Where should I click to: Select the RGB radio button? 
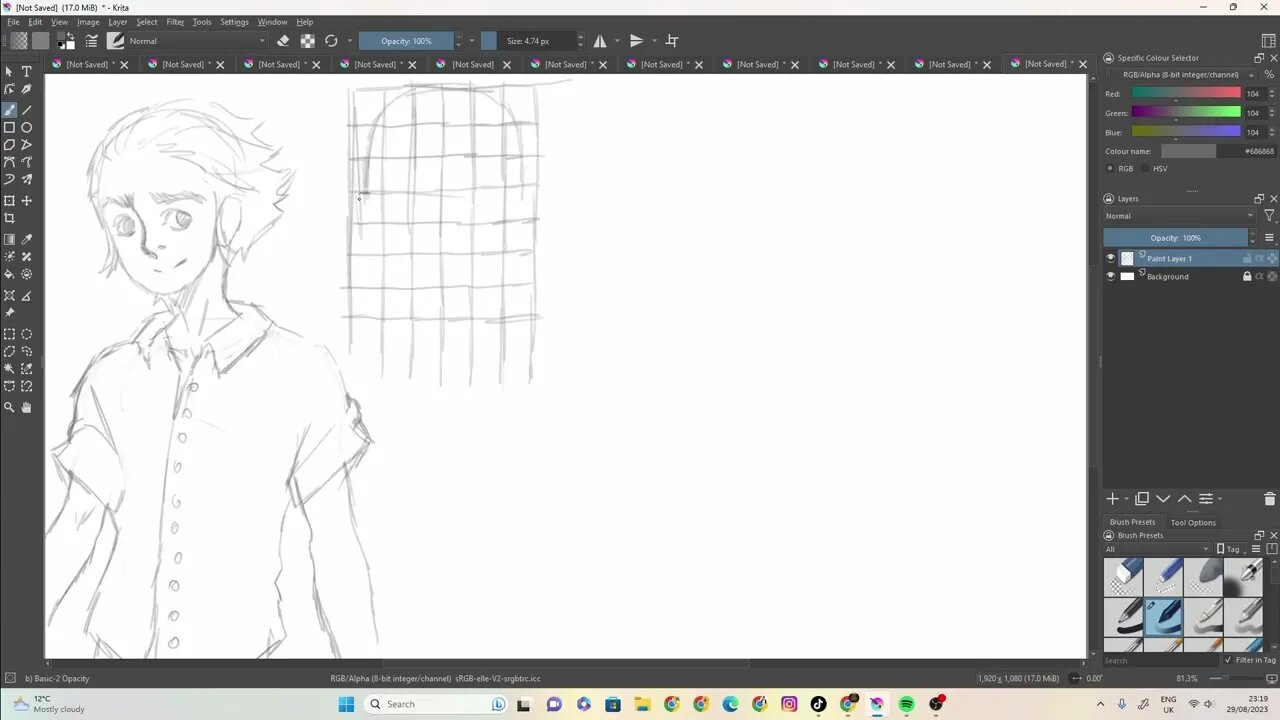tap(1110, 168)
